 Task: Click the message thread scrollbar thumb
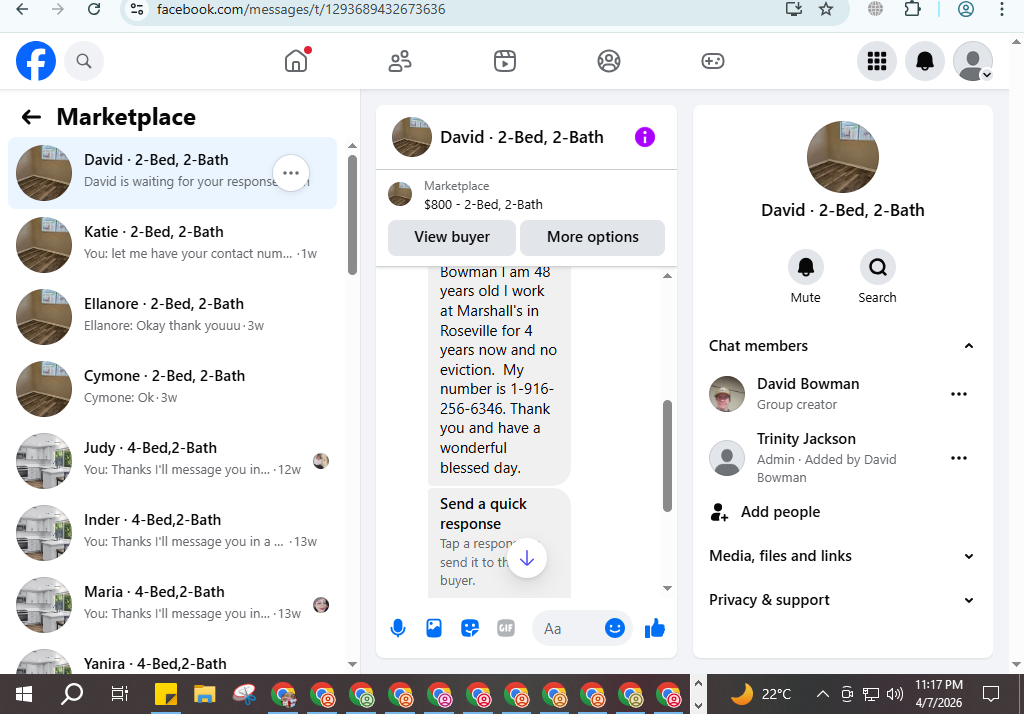coord(667,456)
